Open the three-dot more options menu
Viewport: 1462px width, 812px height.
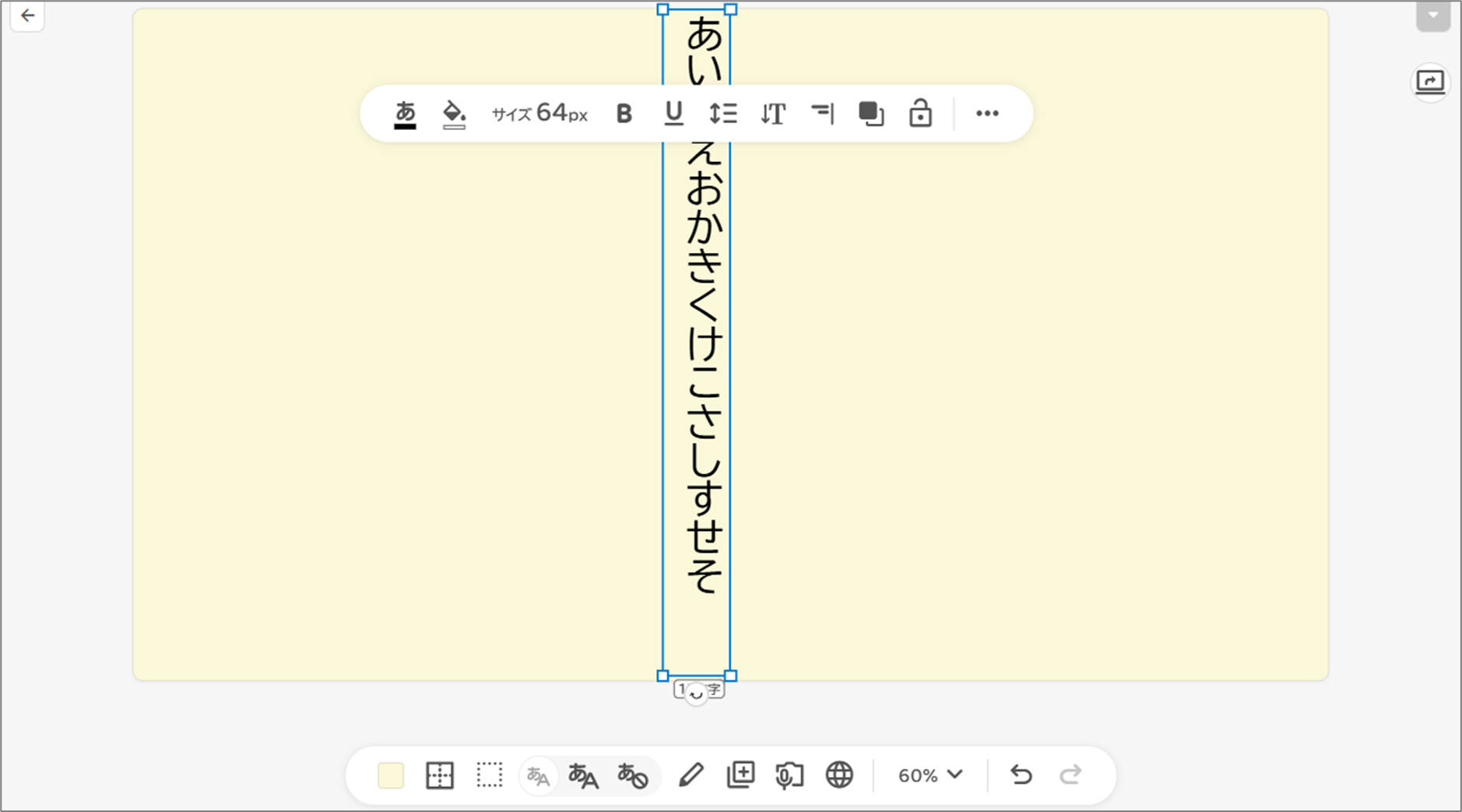pyautogui.click(x=987, y=114)
